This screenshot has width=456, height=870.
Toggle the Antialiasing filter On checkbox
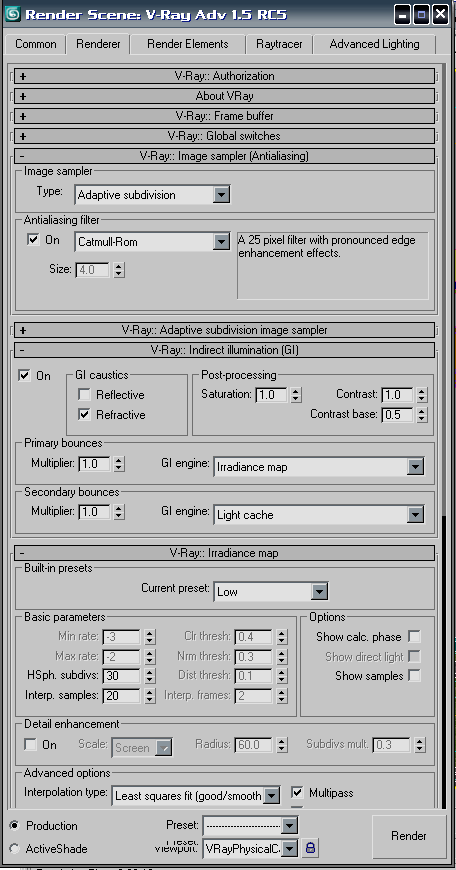tap(33, 240)
